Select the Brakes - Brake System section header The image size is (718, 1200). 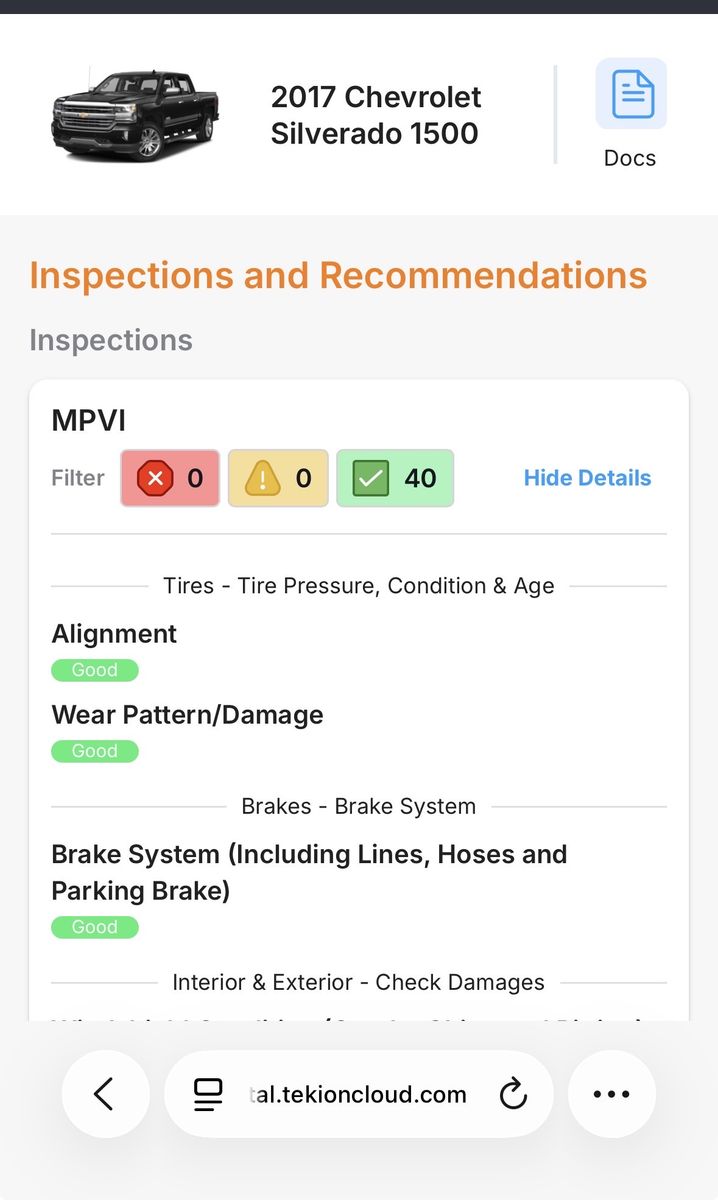(358, 806)
